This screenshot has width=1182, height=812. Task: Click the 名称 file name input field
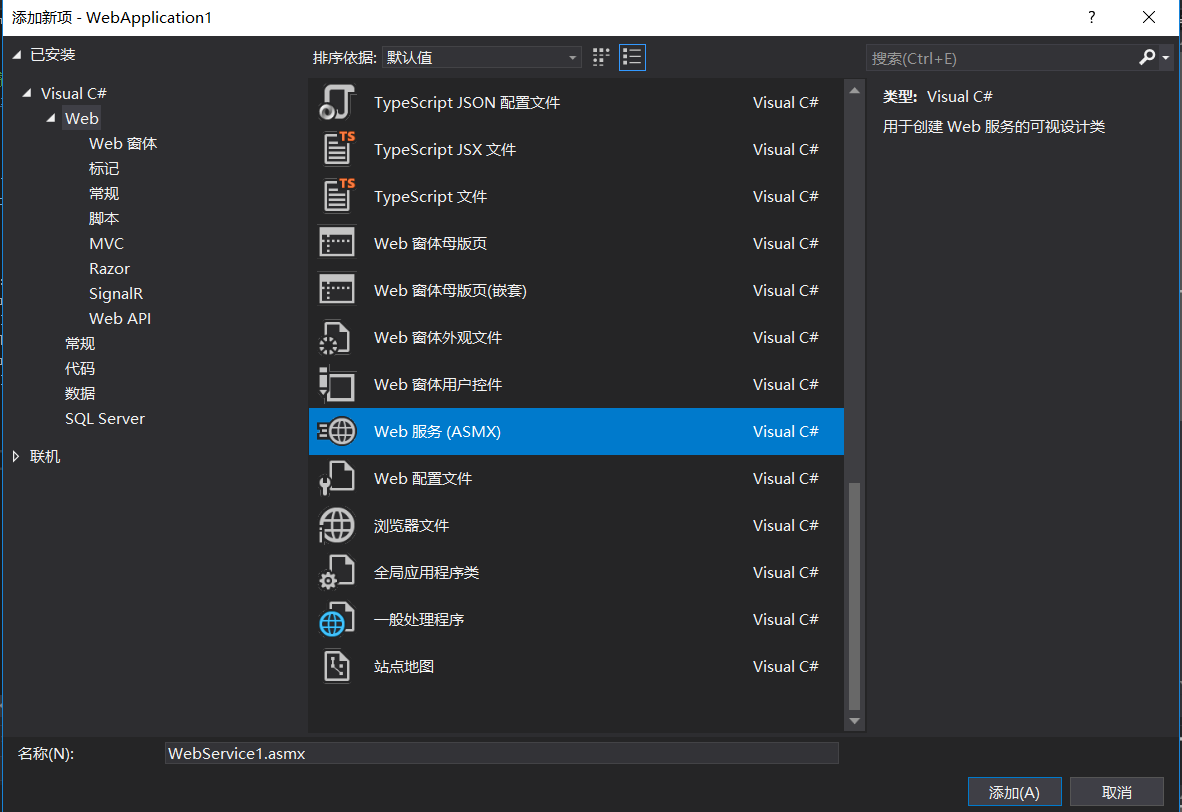pos(500,753)
